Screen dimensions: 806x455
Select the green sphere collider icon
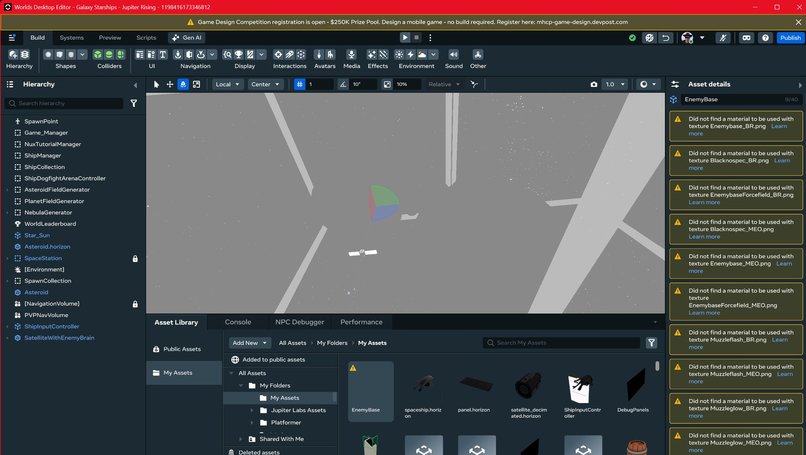[x=109, y=54]
